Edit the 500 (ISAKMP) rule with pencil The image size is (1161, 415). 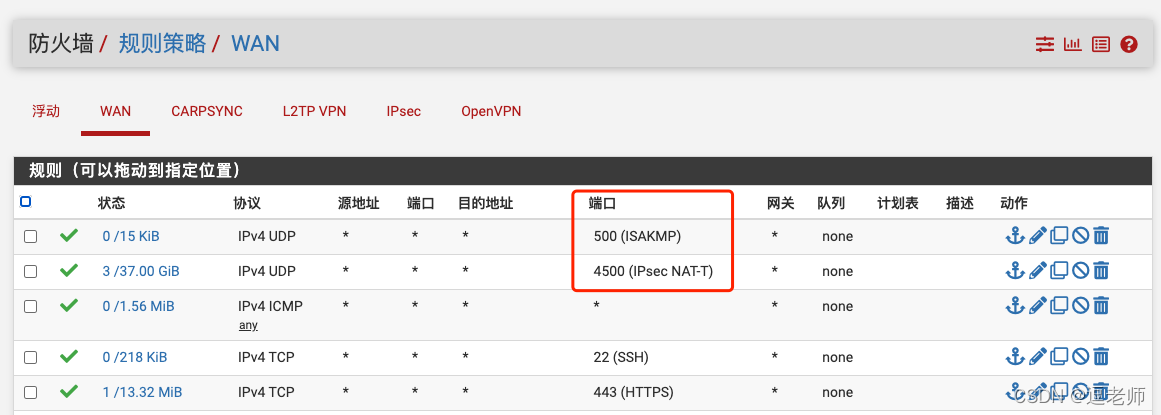tap(1037, 236)
